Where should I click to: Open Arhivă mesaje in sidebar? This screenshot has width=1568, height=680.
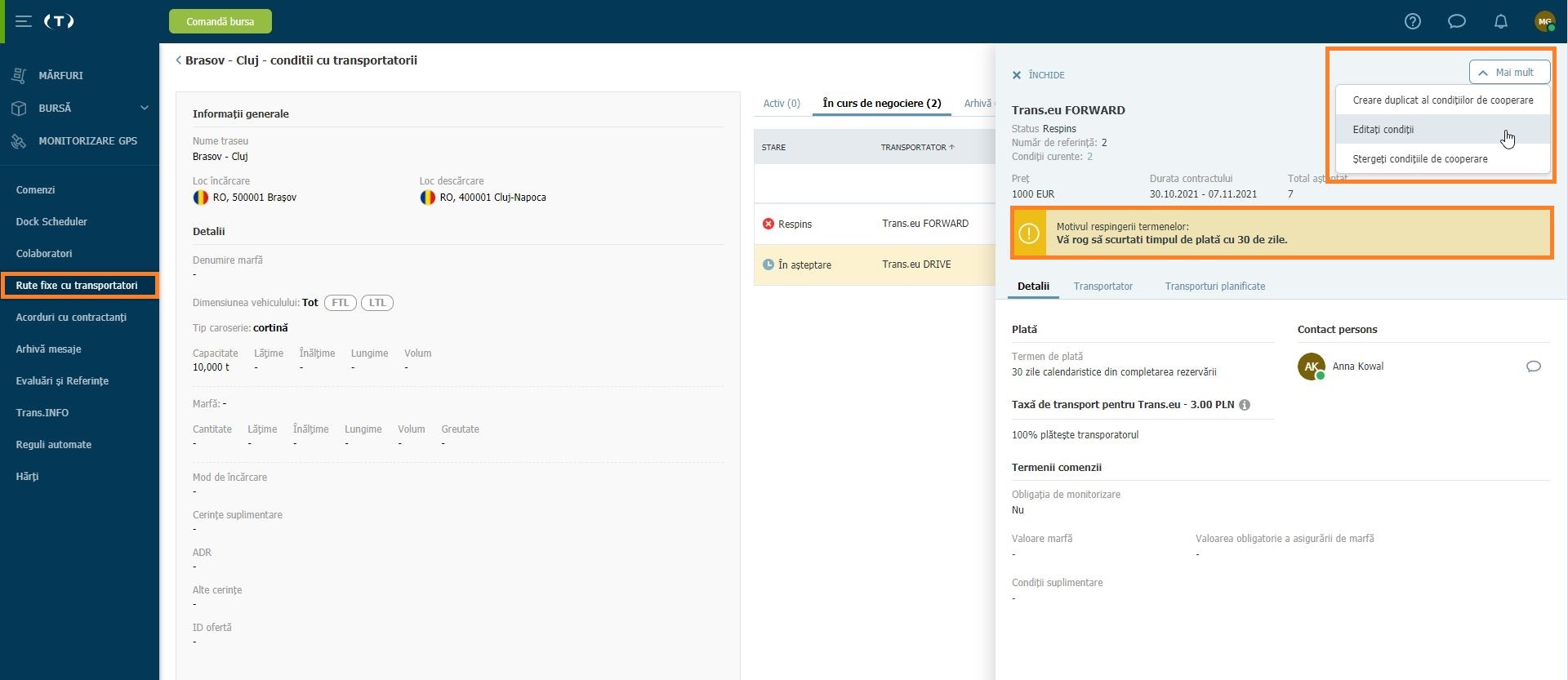point(49,349)
